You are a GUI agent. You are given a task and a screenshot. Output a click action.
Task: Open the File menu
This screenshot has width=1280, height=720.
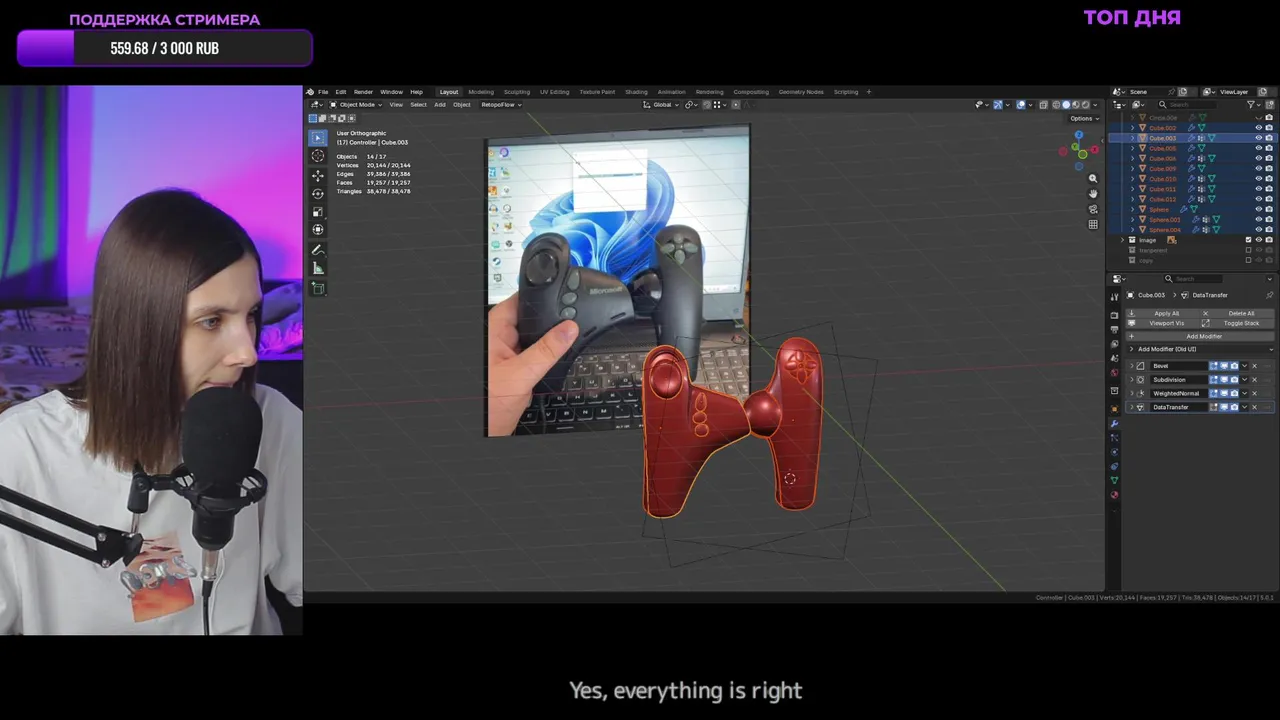323,92
